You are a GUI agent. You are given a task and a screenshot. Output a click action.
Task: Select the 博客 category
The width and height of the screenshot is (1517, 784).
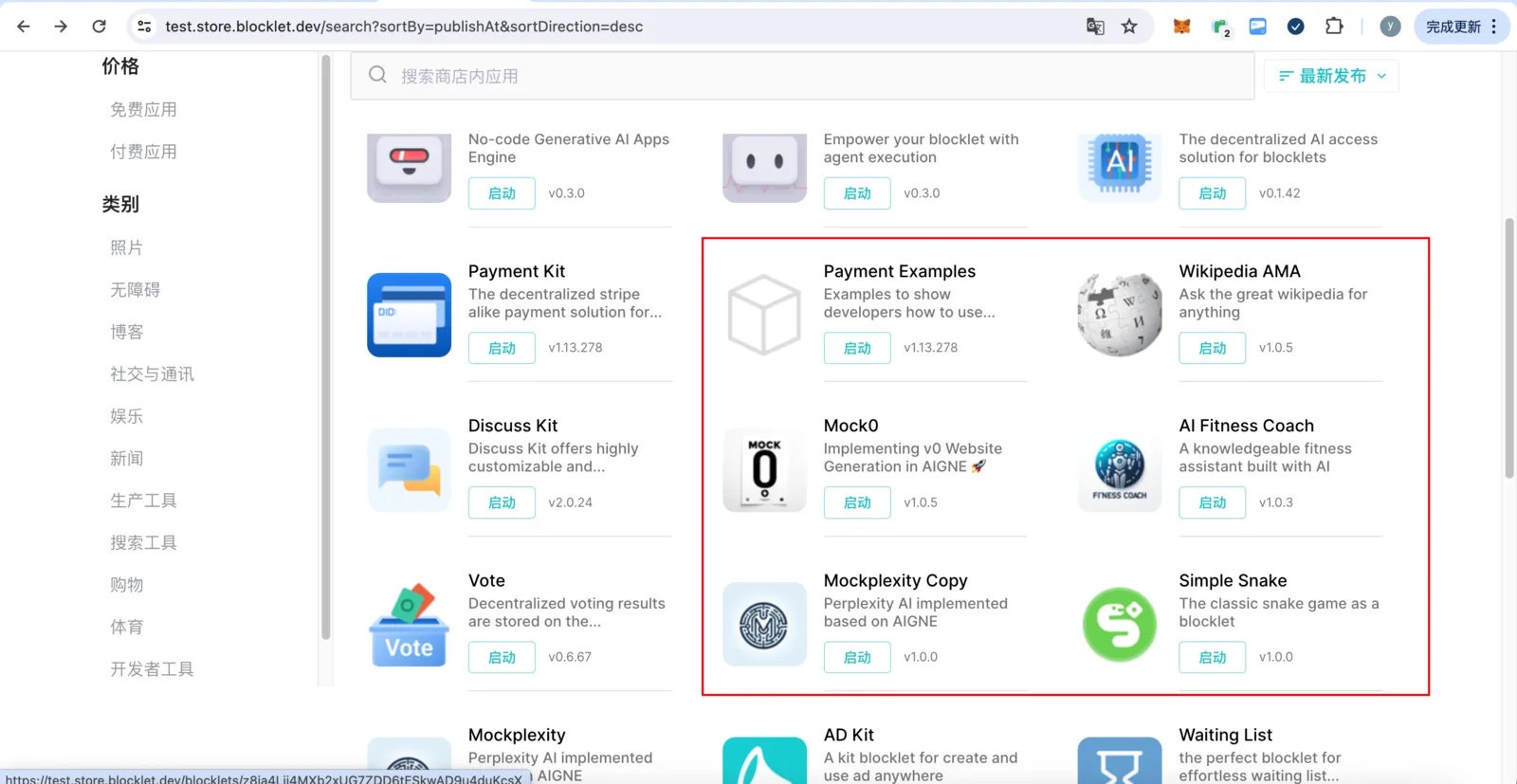coord(126,332)
